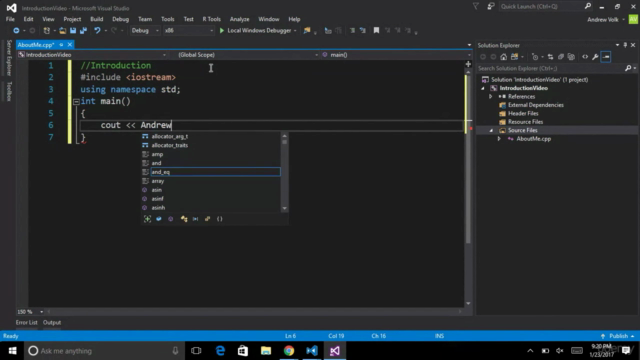640x360 pixels.
Task: Save the current file with Save icon
Action: pos(73,31)
